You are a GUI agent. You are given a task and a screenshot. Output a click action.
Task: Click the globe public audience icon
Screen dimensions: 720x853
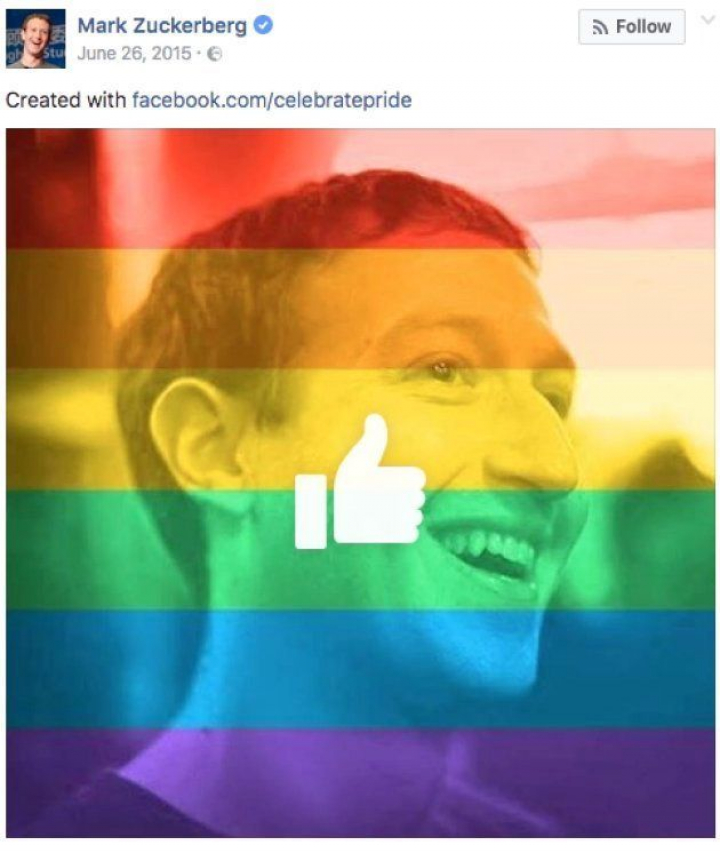click(215, 54)
